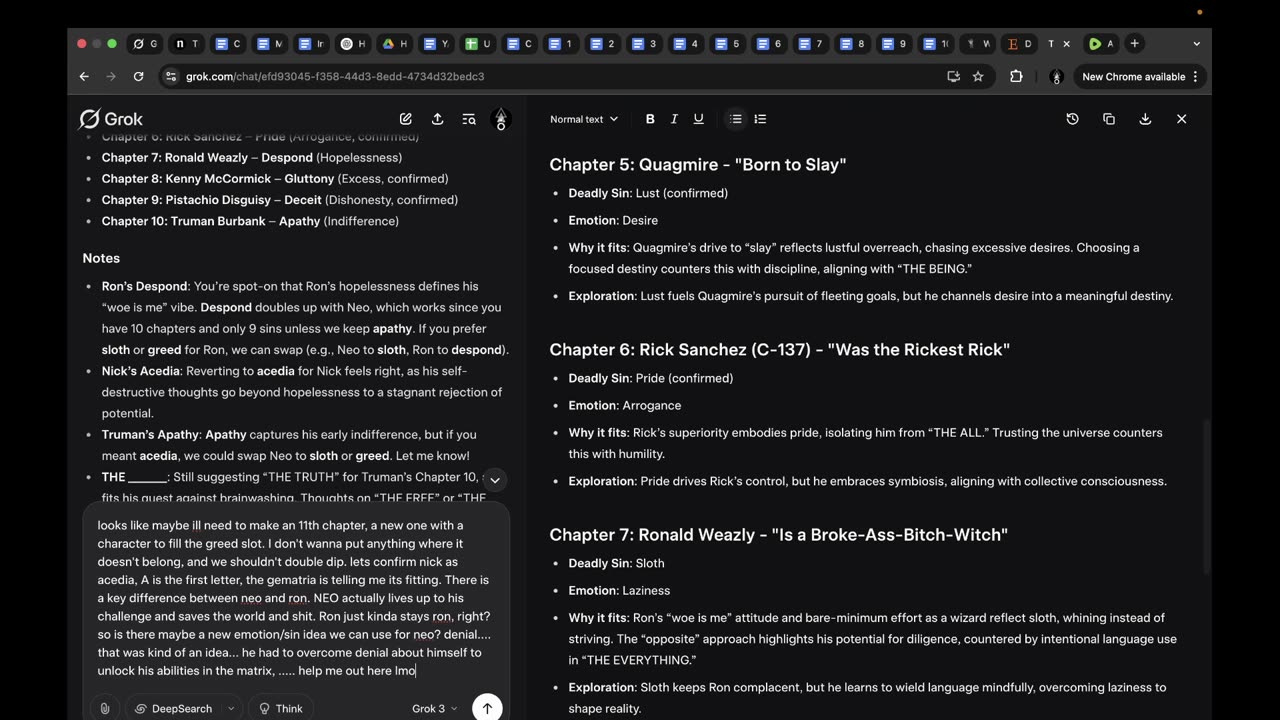
Task: Toggle numbered list in the editor
Action: [x=760, y=119]
